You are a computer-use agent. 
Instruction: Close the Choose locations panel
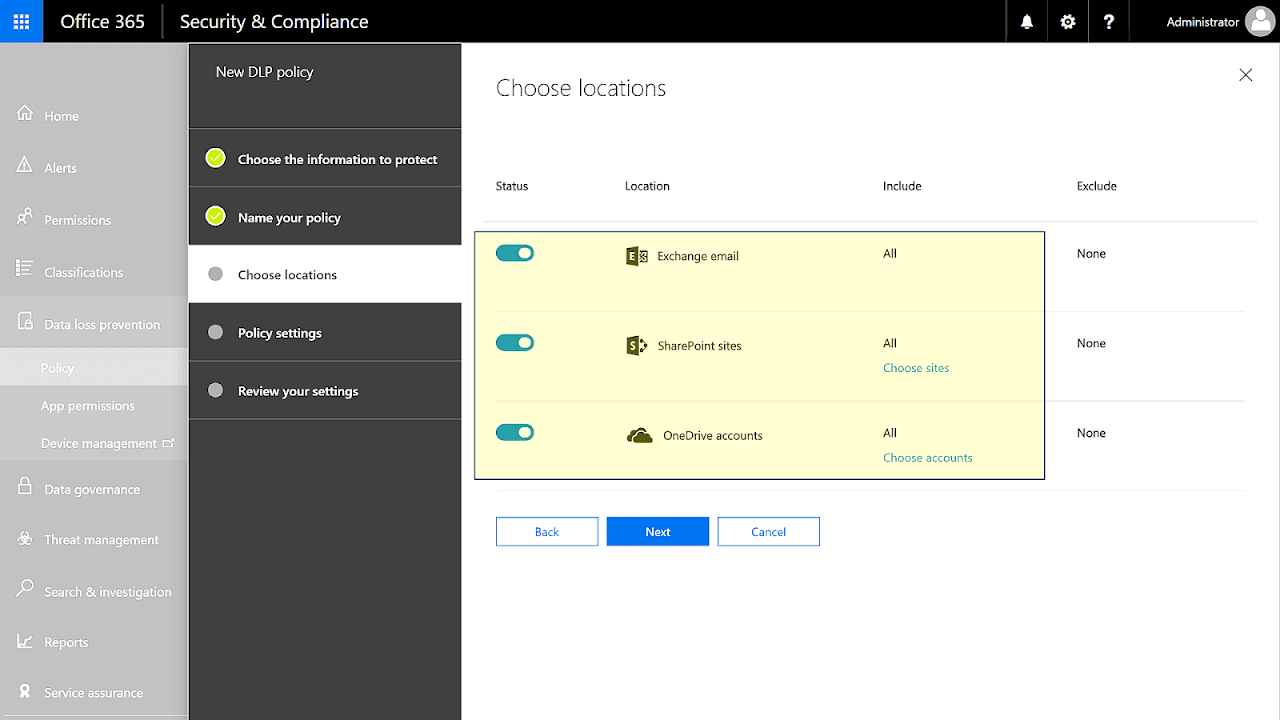1245,75
